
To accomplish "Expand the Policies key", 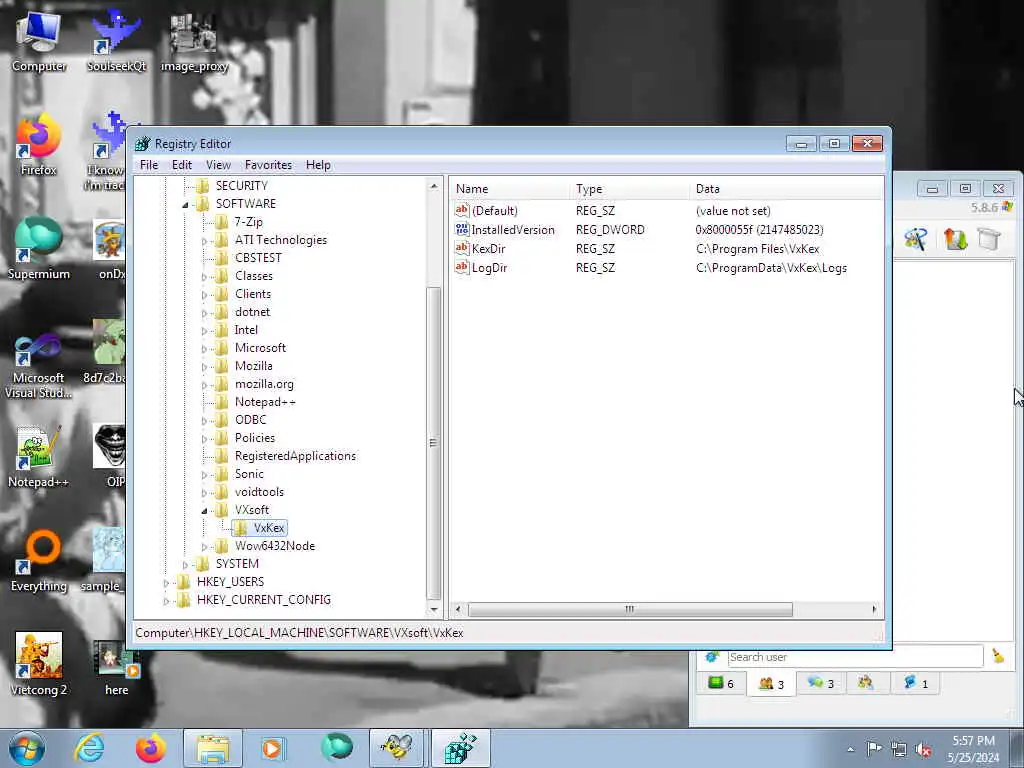I will (x=204, y=439).
